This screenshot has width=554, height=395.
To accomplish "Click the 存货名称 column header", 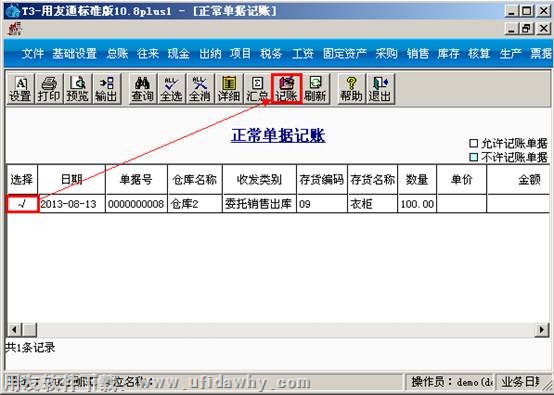I will click(x=373, y=179).
